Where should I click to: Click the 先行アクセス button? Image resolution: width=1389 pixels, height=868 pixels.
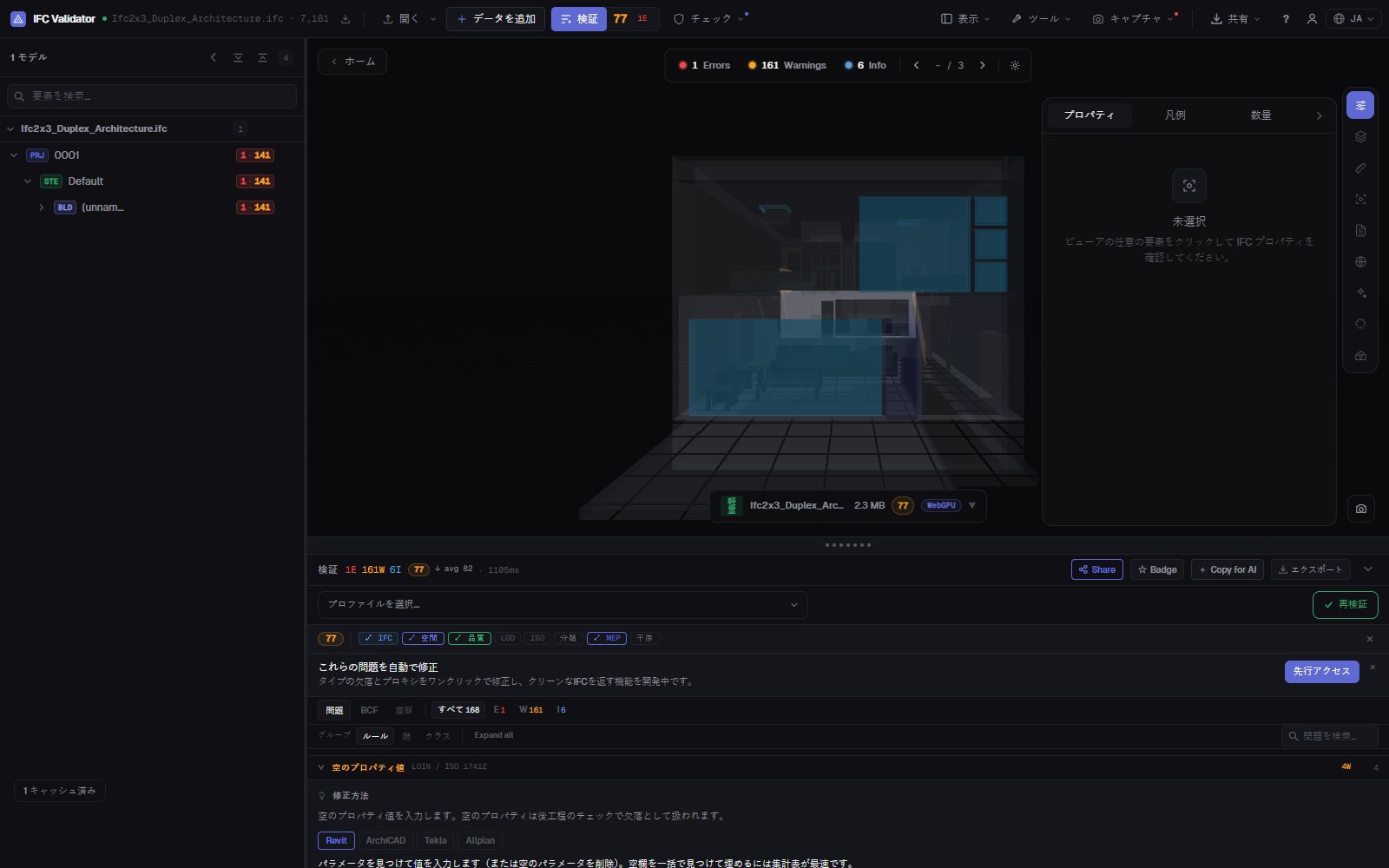click(1321, 672)
